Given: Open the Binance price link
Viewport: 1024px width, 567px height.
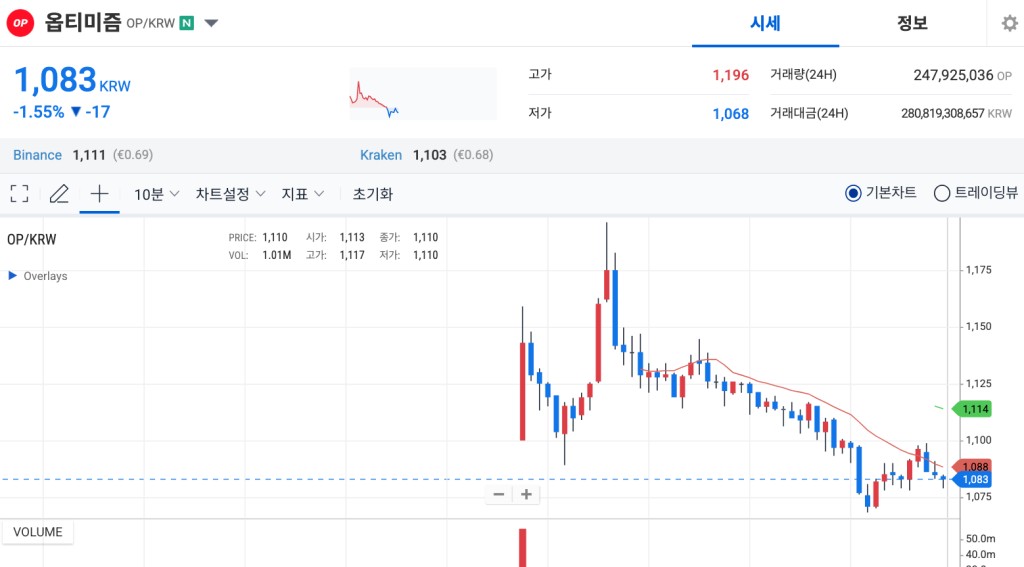Looking at the screenshot, I should coord(37,155).
